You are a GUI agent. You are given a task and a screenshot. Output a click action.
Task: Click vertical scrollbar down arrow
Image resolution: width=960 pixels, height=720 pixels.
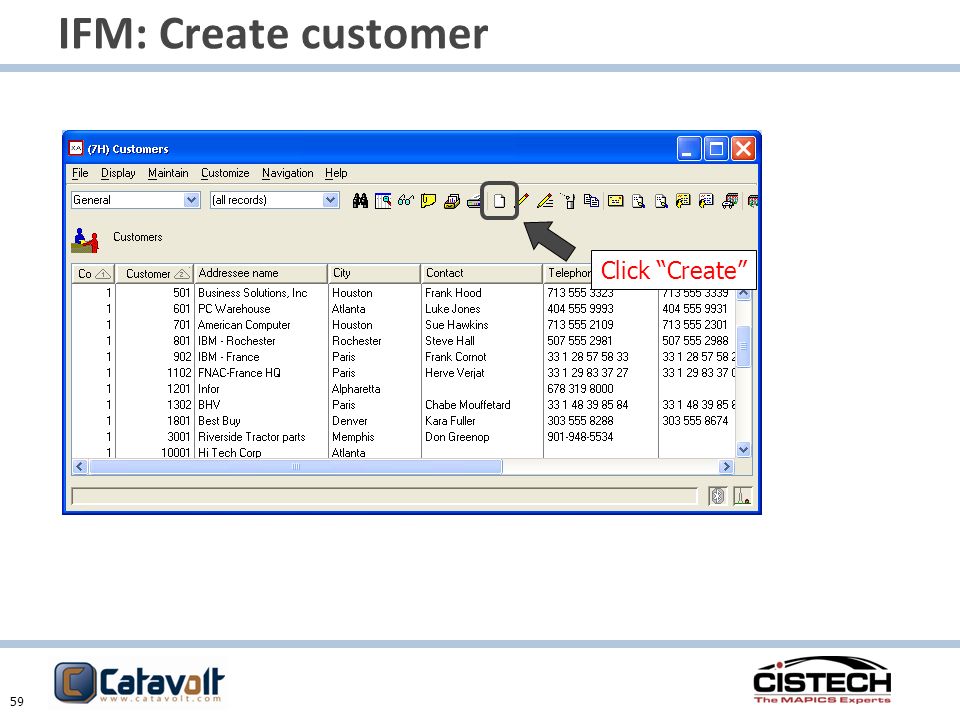click(x=743, y=450)
